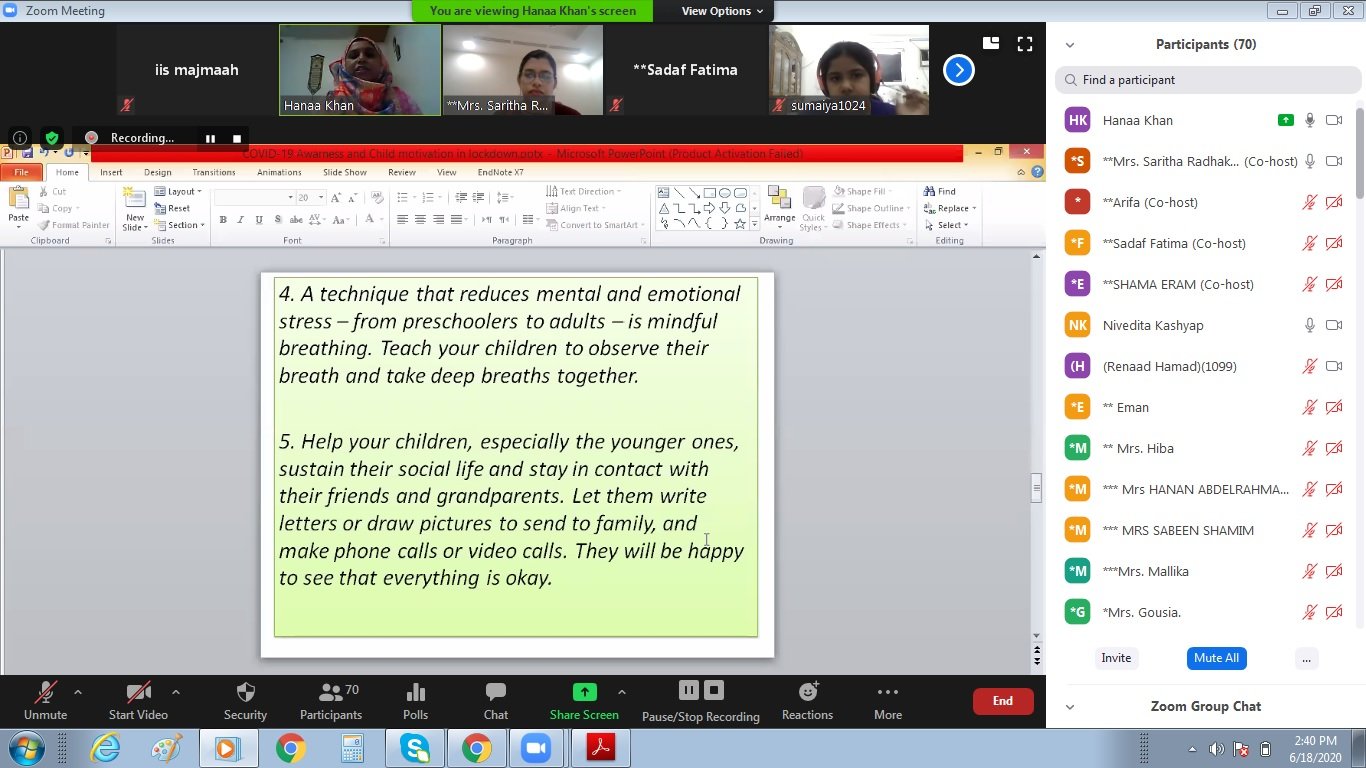Collapse the Zoom Group Chat panel chevron
This screenshot has height=768, width=1366.
coord(1070,707)
